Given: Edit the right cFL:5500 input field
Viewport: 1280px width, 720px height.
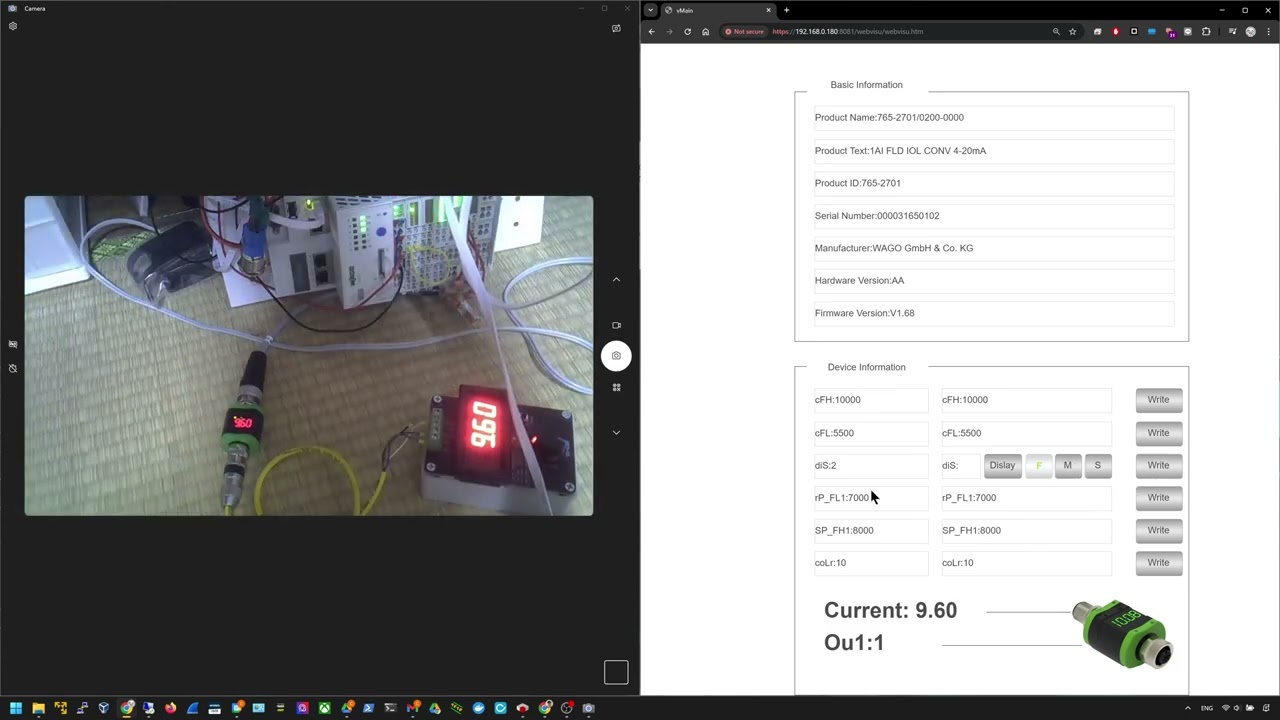Looking at the screenshot, I should [x=1026, y=433].
